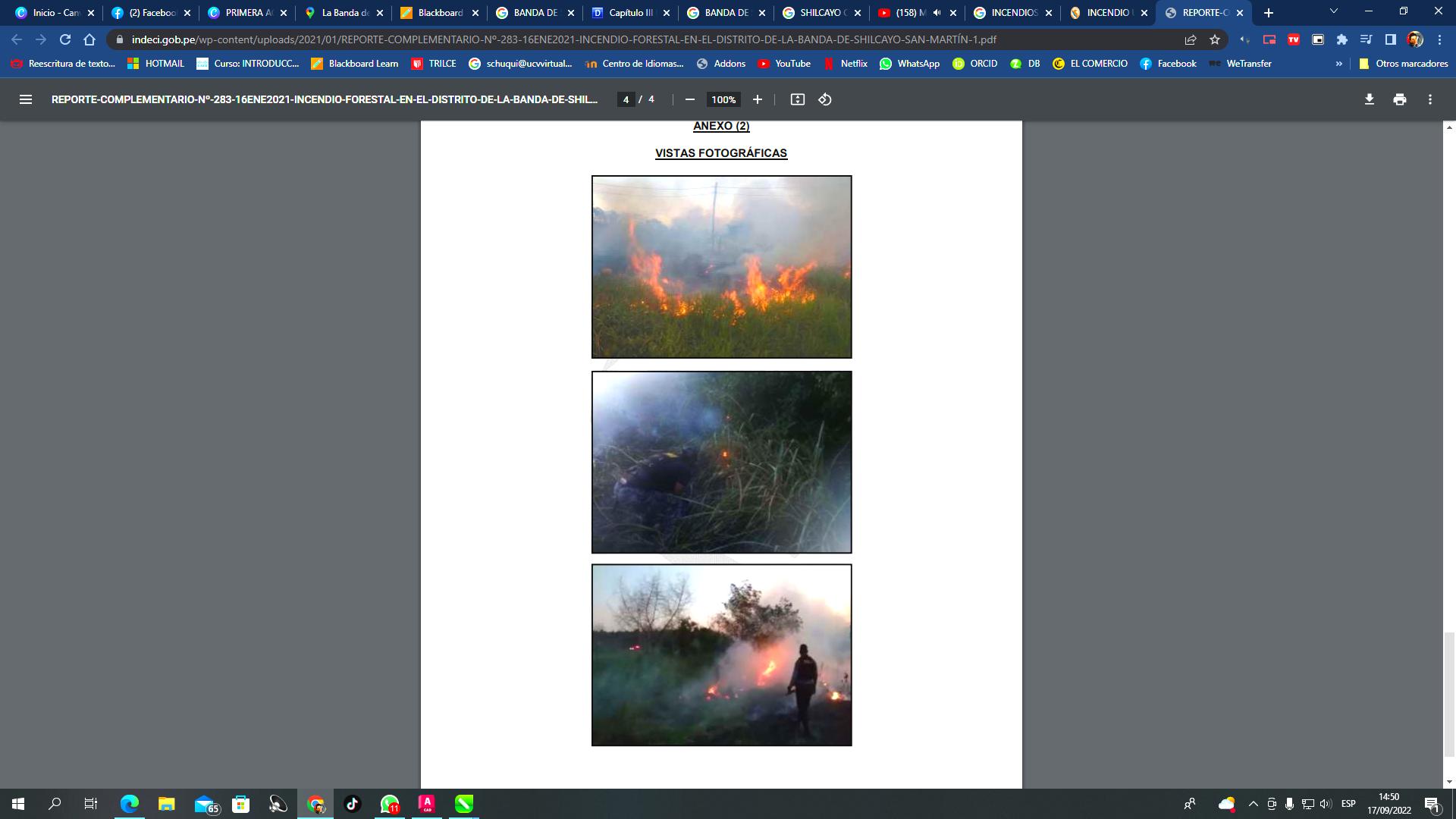
Task: Expand hidden bookmarks chevron
Action: click(x=1338, y=64)
